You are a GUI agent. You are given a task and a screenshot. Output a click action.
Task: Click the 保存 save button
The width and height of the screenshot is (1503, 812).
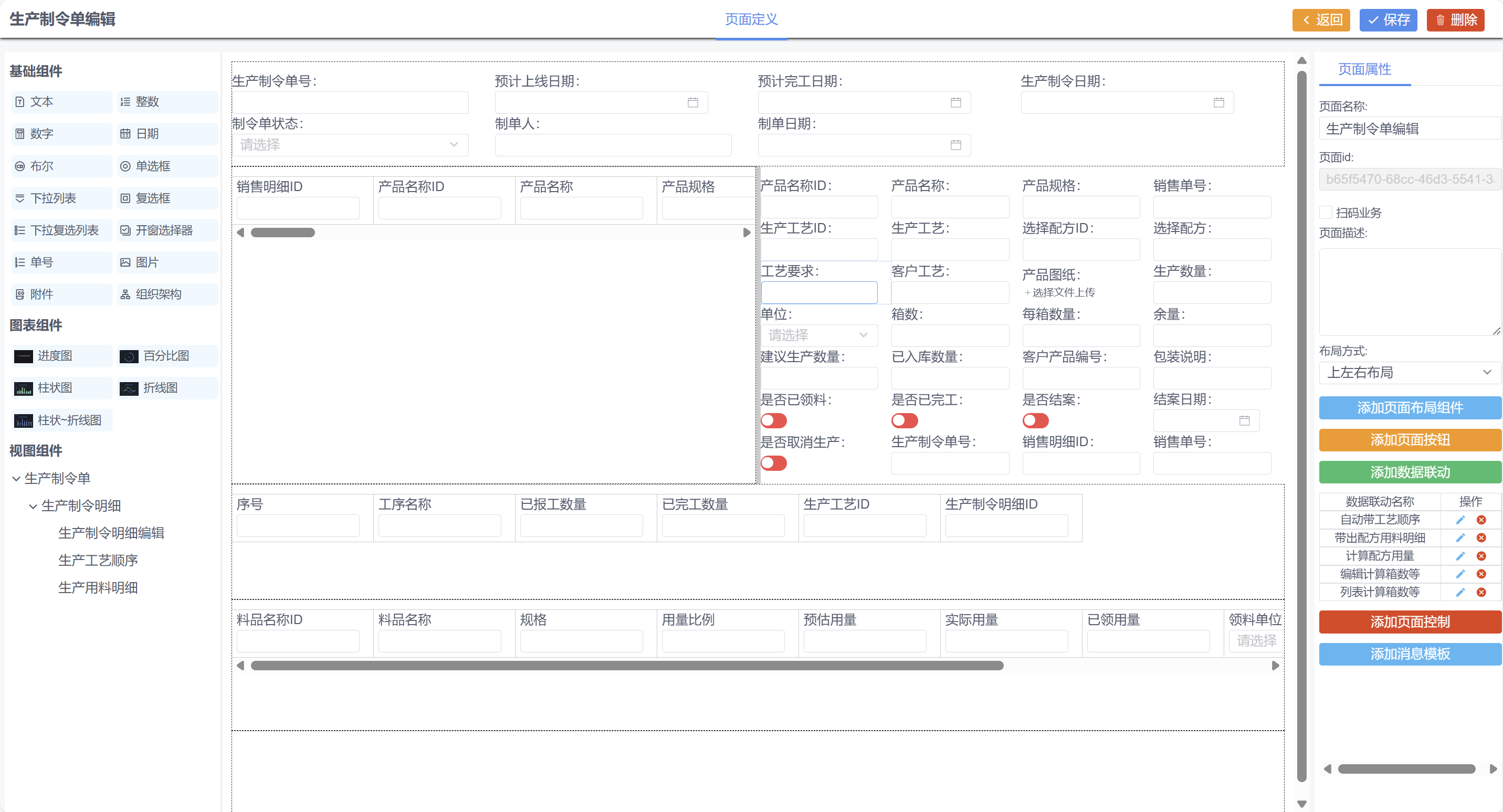point(1388,20)
